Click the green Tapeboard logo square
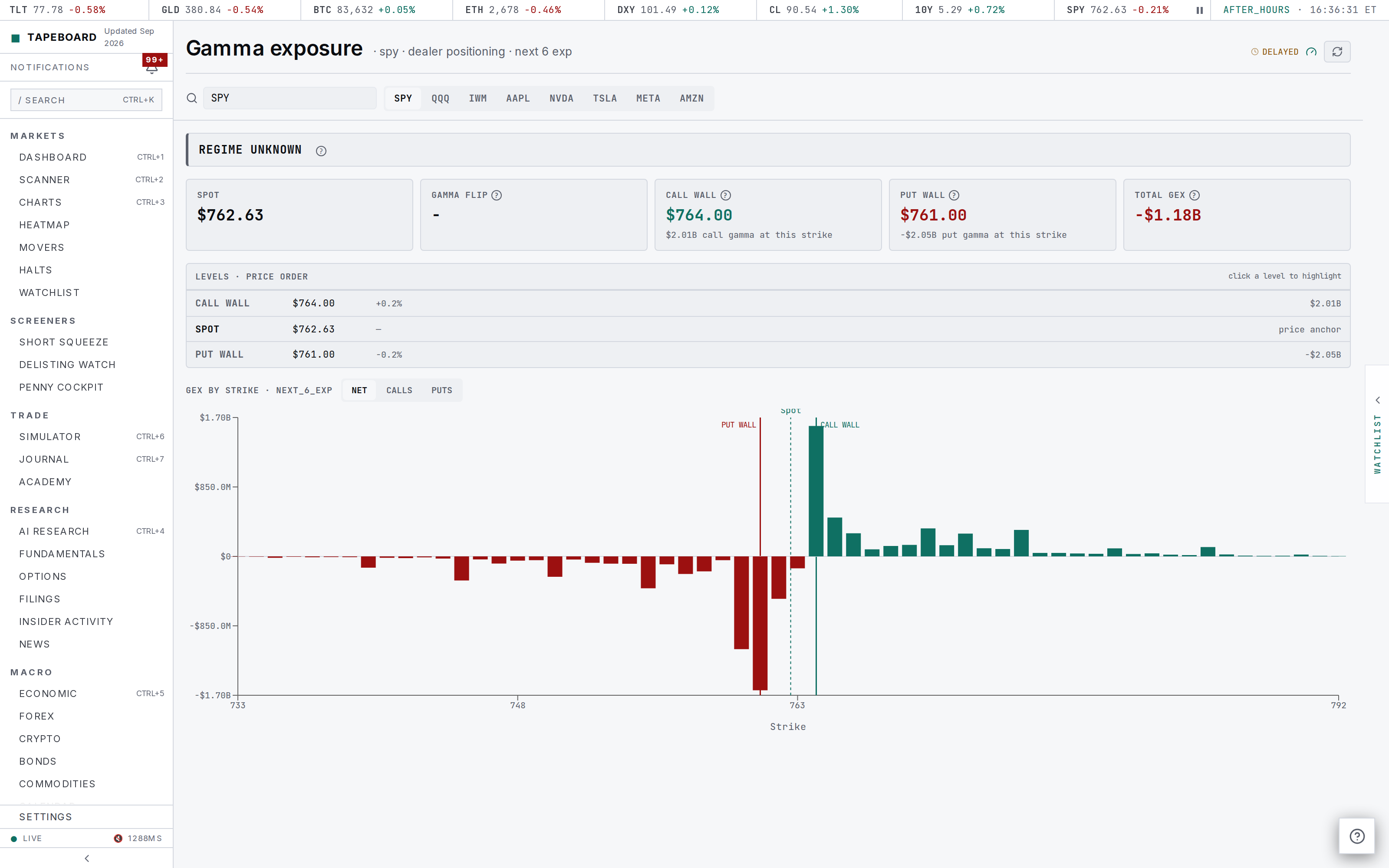 pyautogui.click(x=16, y=38)
